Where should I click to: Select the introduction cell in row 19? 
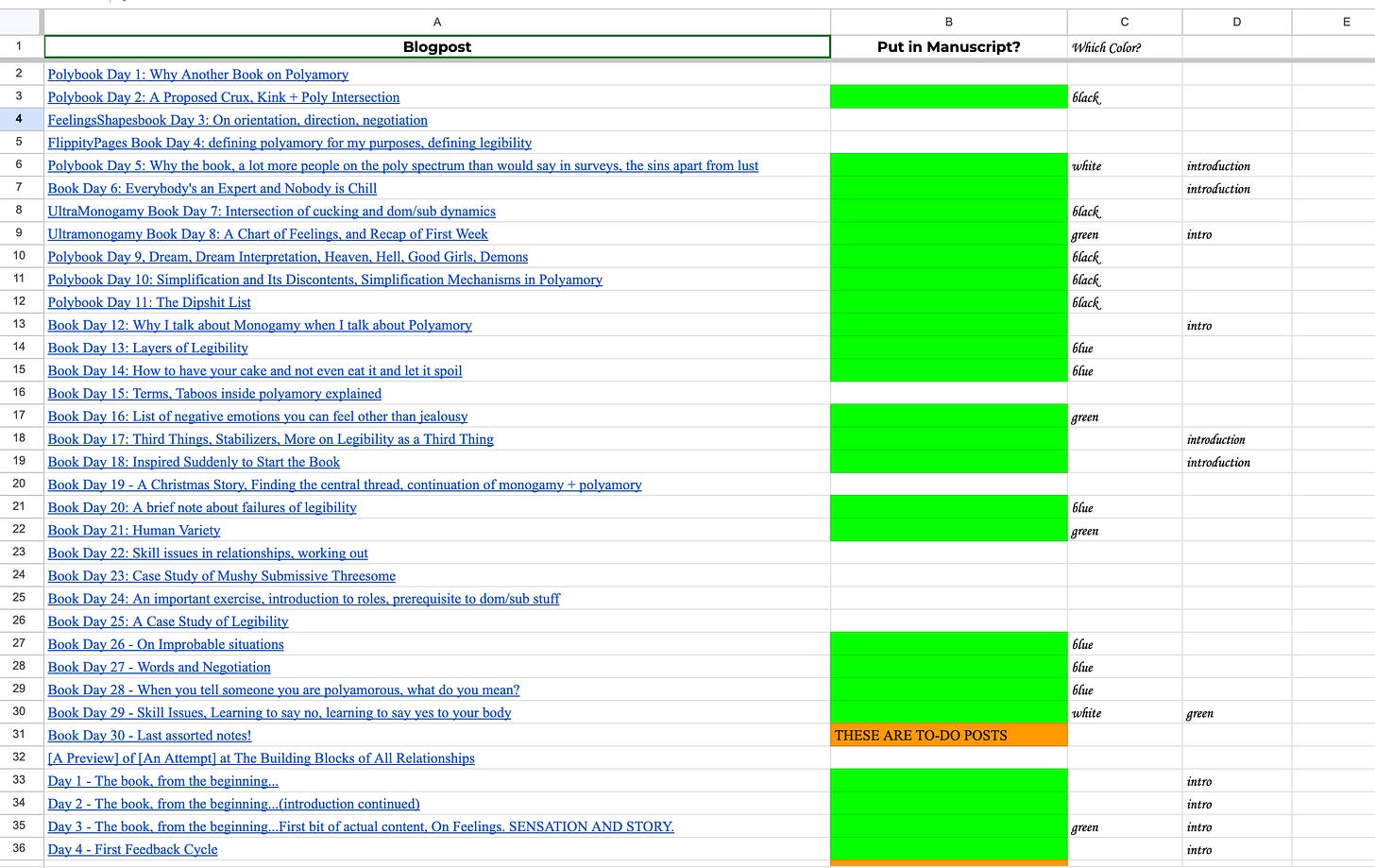click(x=1237, y=461)
